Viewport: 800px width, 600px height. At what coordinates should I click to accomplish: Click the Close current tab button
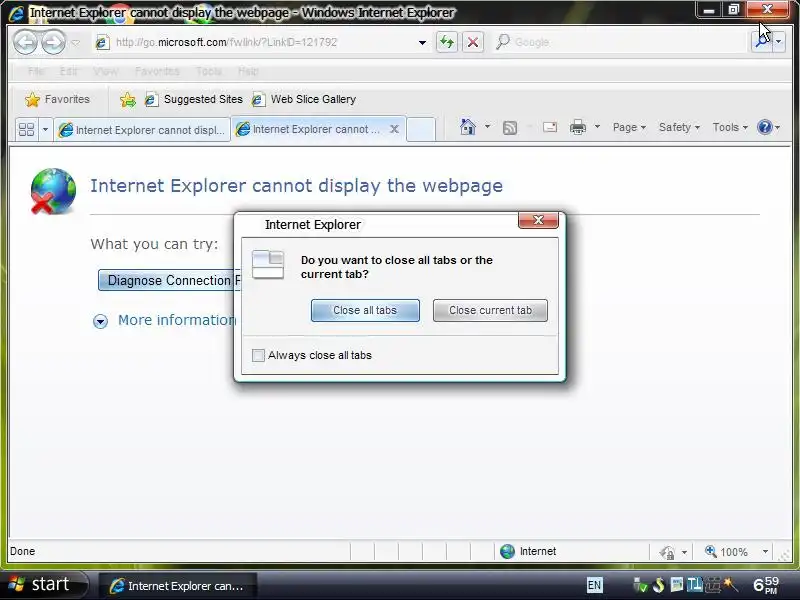(x=490, y=310)
